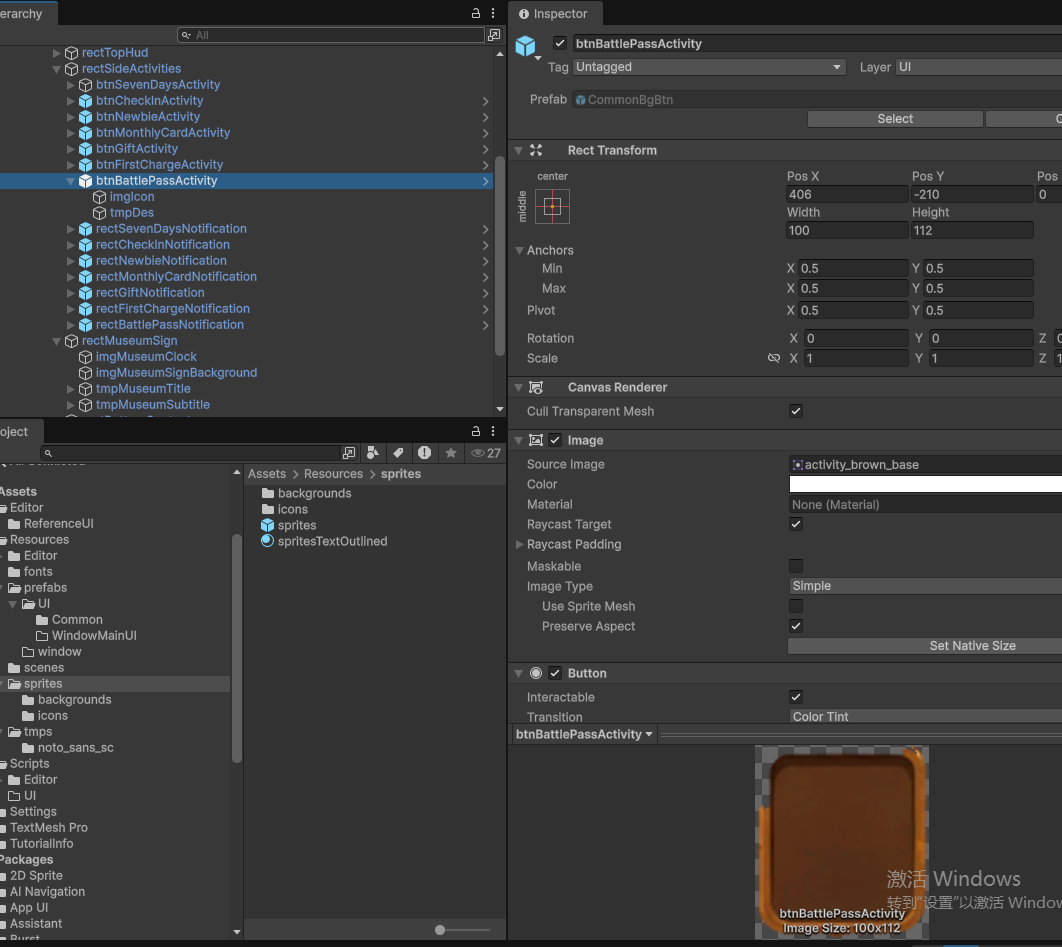Open the Layer dropdown showing UI

tap(979, 67)
